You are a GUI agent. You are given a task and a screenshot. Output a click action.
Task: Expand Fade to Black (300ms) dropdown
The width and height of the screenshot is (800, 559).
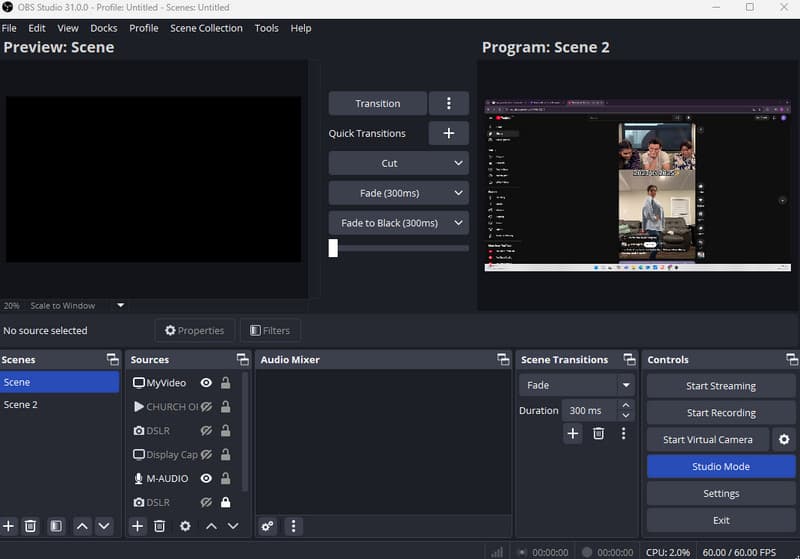point(458,223)
